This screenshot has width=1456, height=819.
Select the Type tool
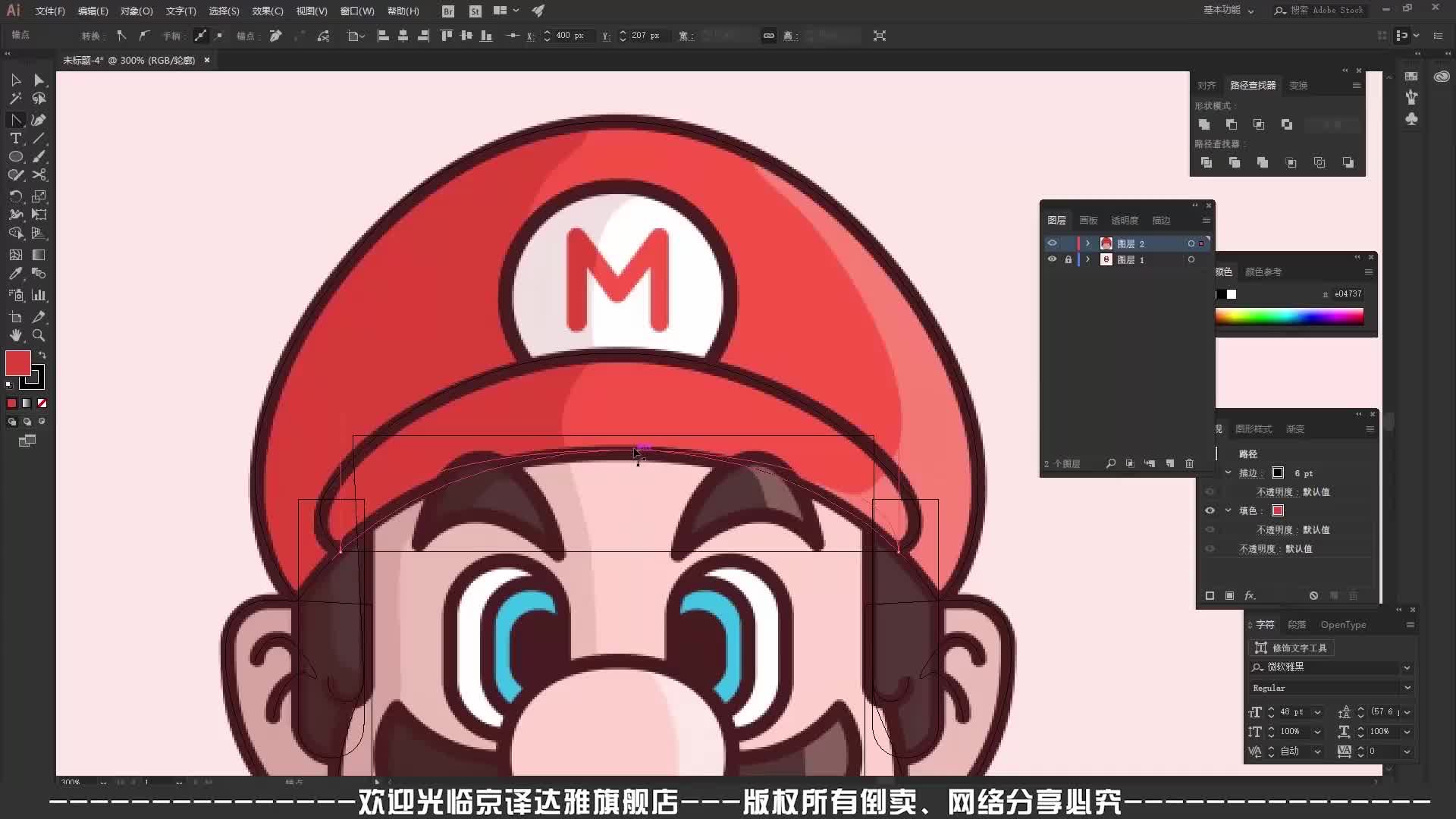[x=15, y=138]
